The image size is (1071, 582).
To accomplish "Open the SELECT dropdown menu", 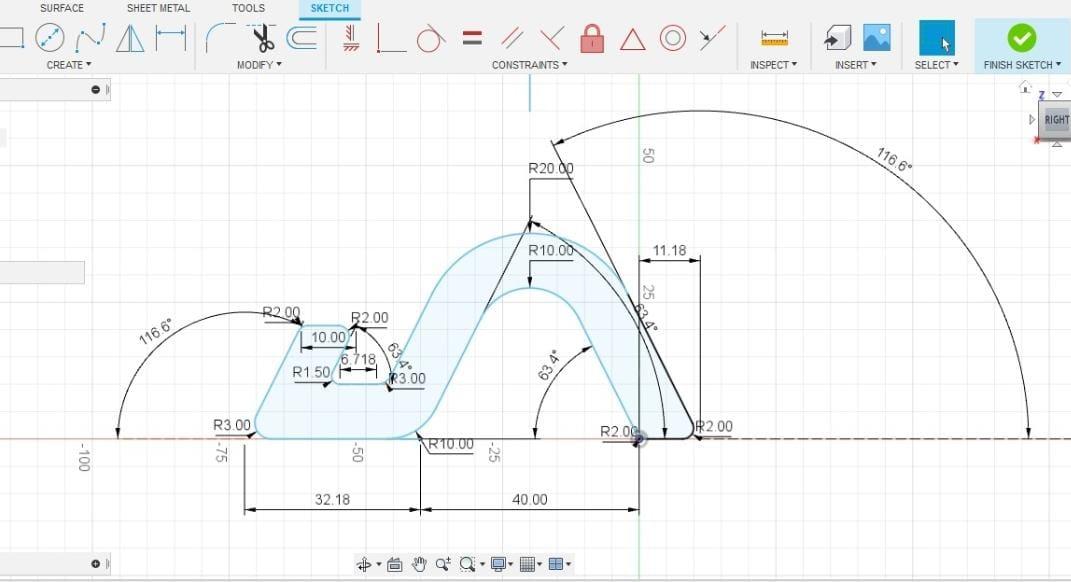I will coord(936,65).
